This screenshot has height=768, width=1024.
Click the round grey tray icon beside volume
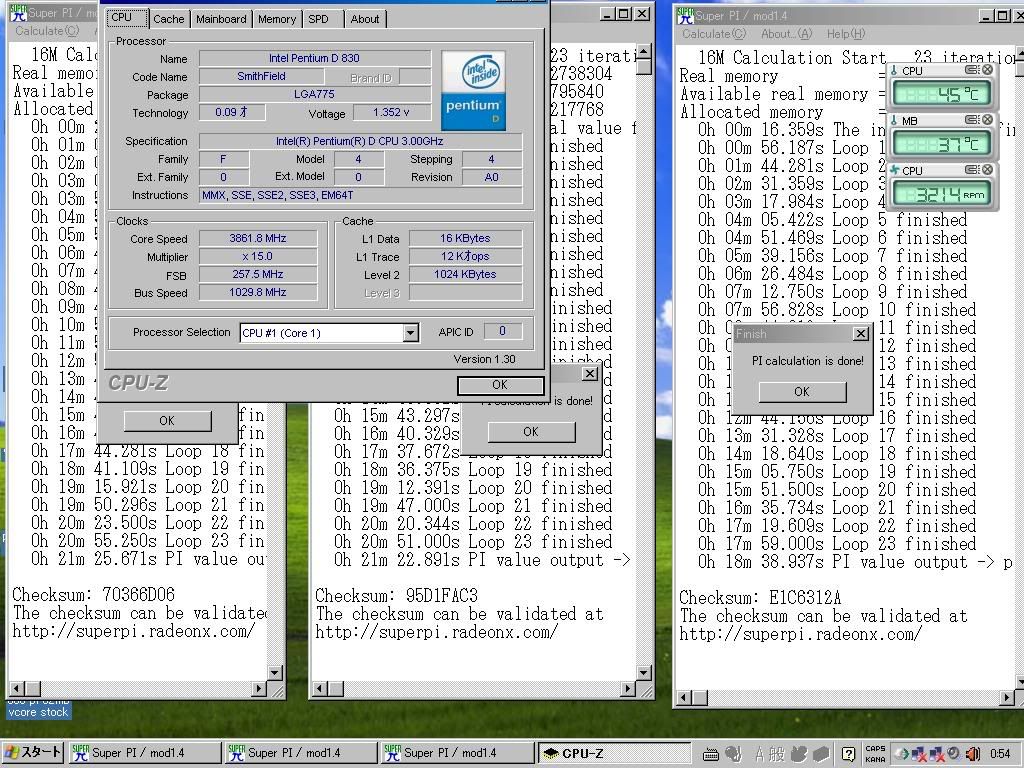click(x=953, y=754)
